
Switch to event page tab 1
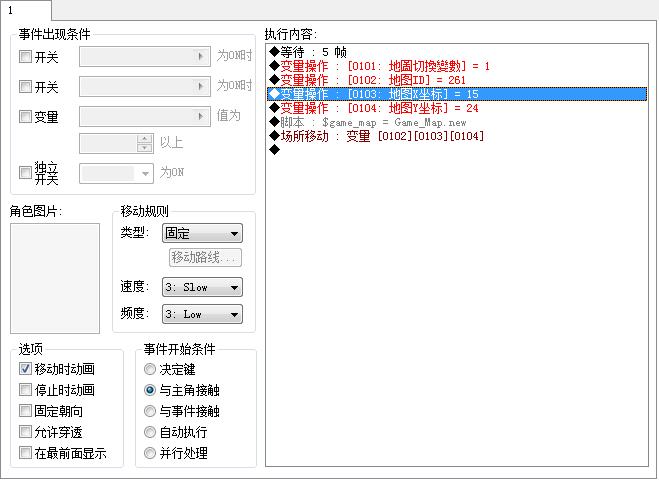pos(25,10)
